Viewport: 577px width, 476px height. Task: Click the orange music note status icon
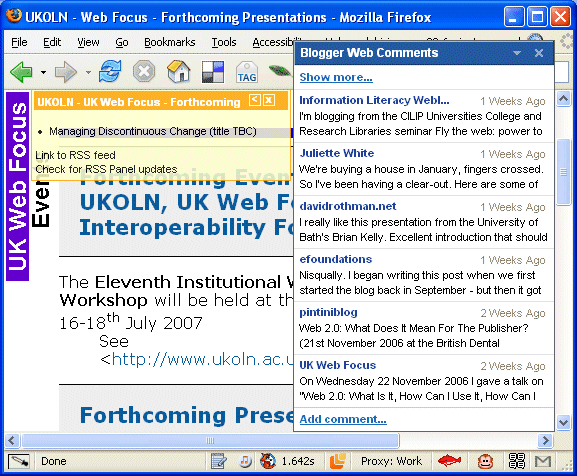tap(245, 461)
